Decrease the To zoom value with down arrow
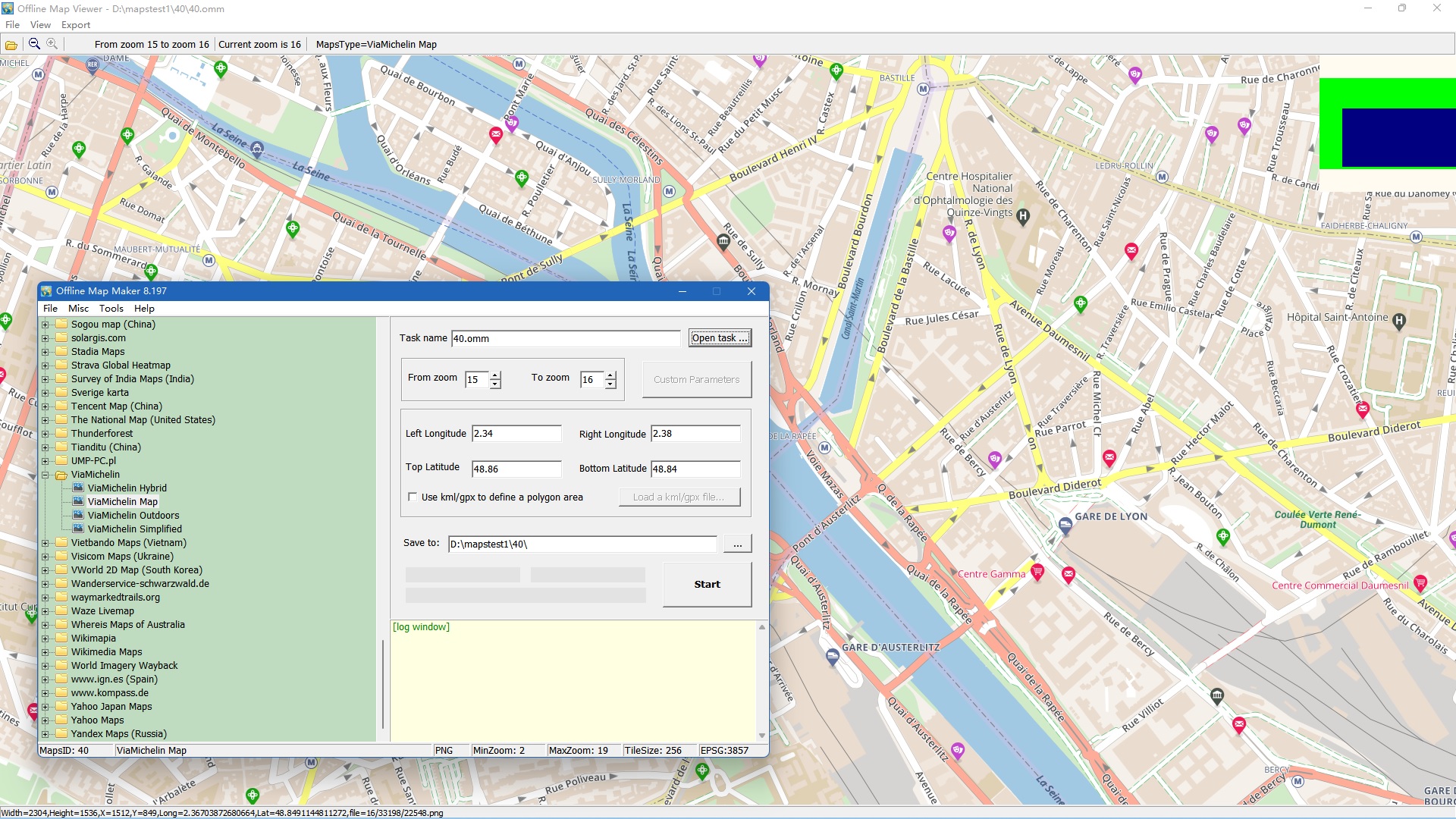Viewport: 1456px width, 819px height. (x=610, y=384)
